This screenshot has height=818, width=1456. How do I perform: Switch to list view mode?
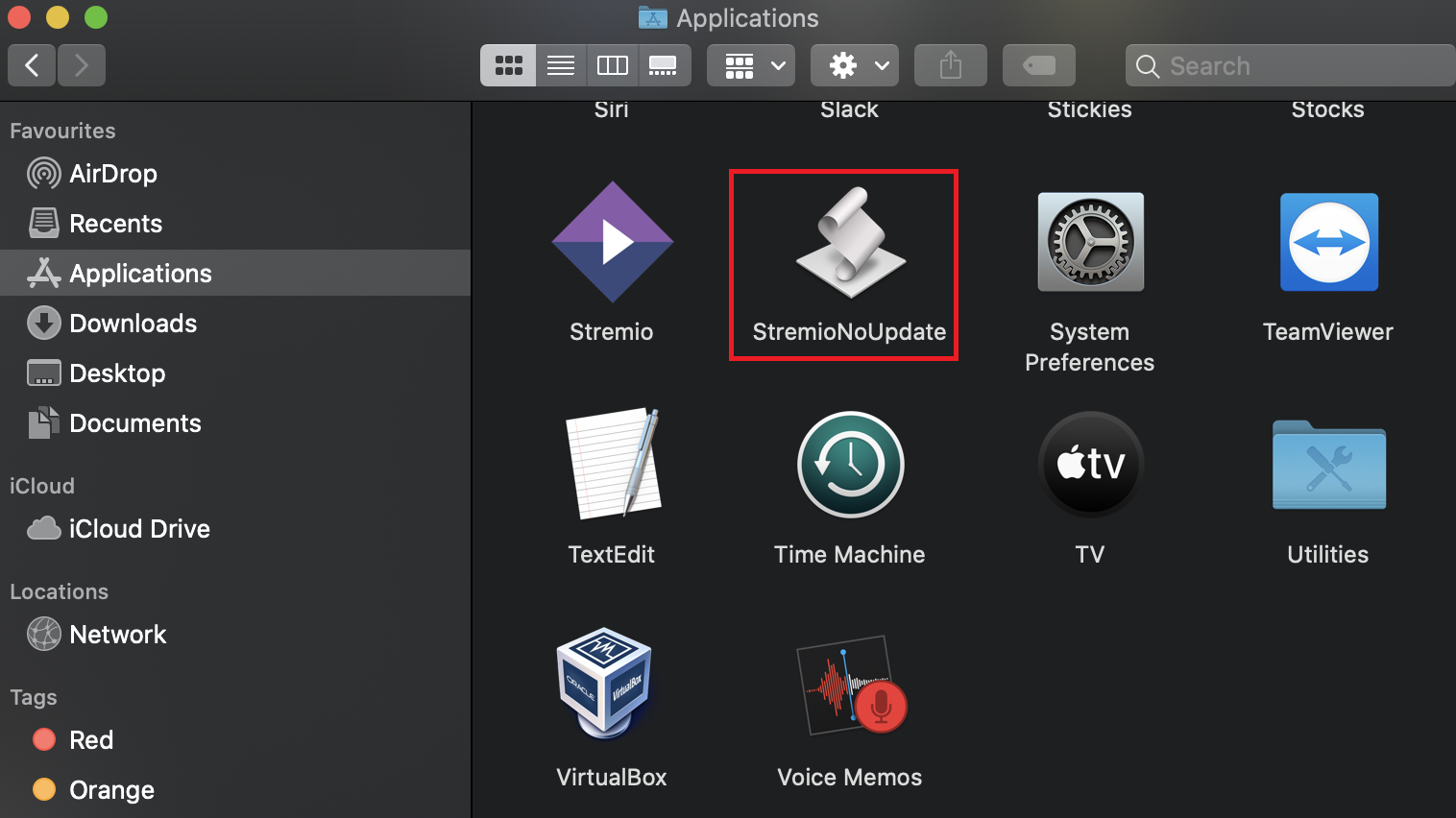[x=561, y=65]
